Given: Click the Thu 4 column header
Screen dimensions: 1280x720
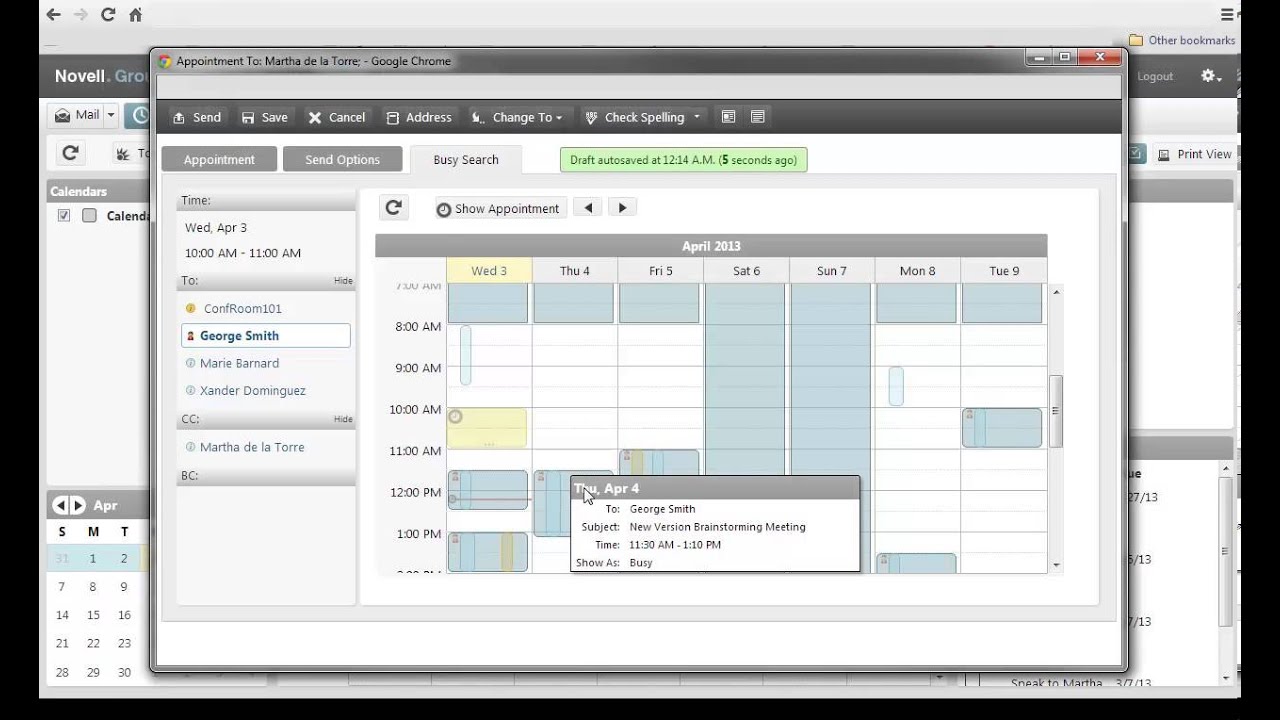Looking at the screenshot, I should point(575,271).
